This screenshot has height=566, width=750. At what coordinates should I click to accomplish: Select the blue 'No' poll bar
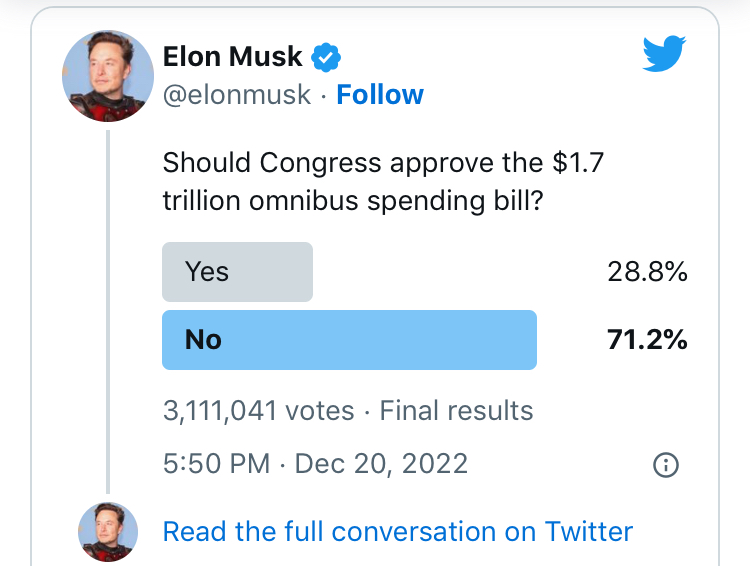(x=349, y=340)
